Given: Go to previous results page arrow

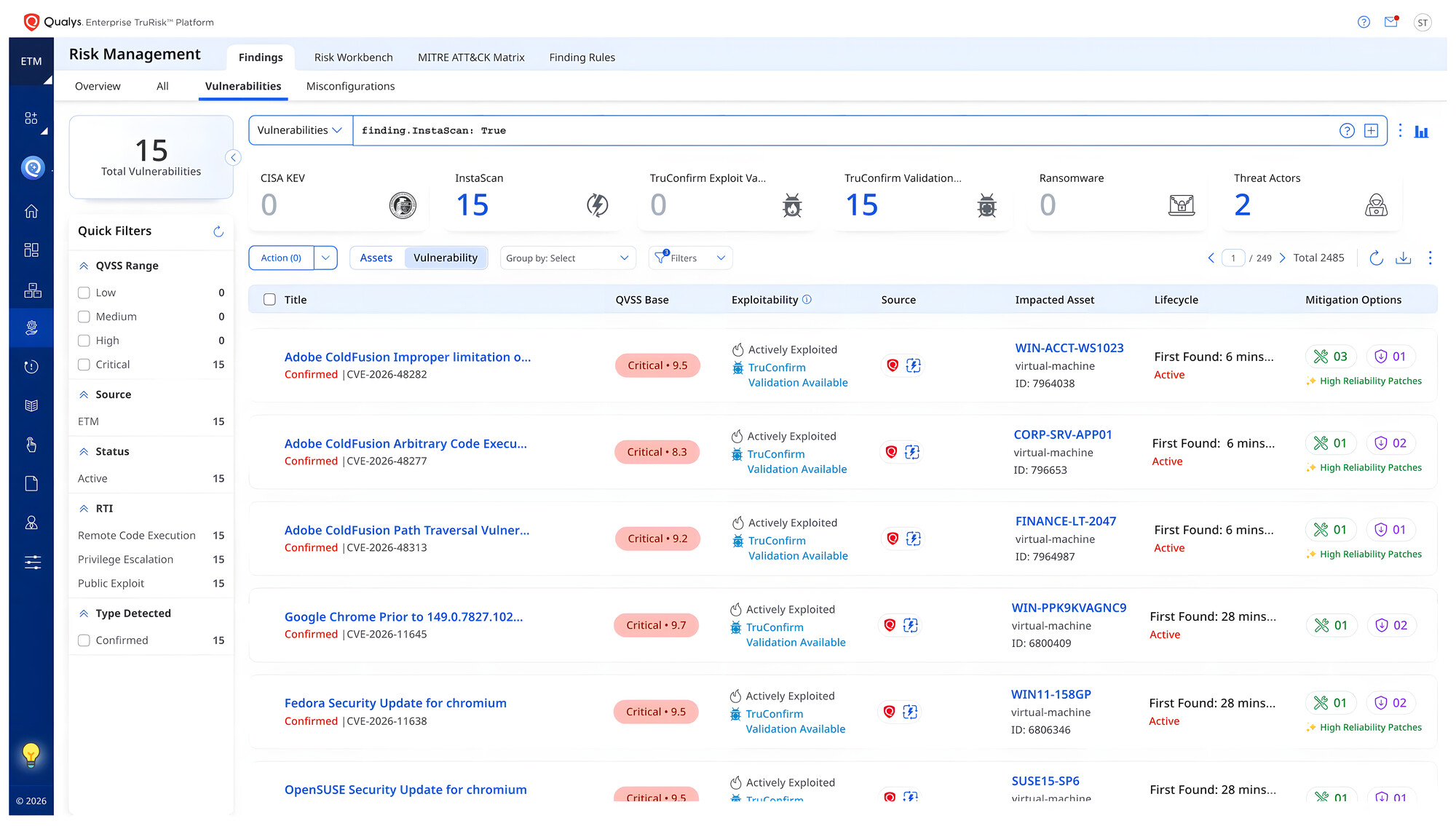Looking at the screenshot, I should (x=1211, y=258).
